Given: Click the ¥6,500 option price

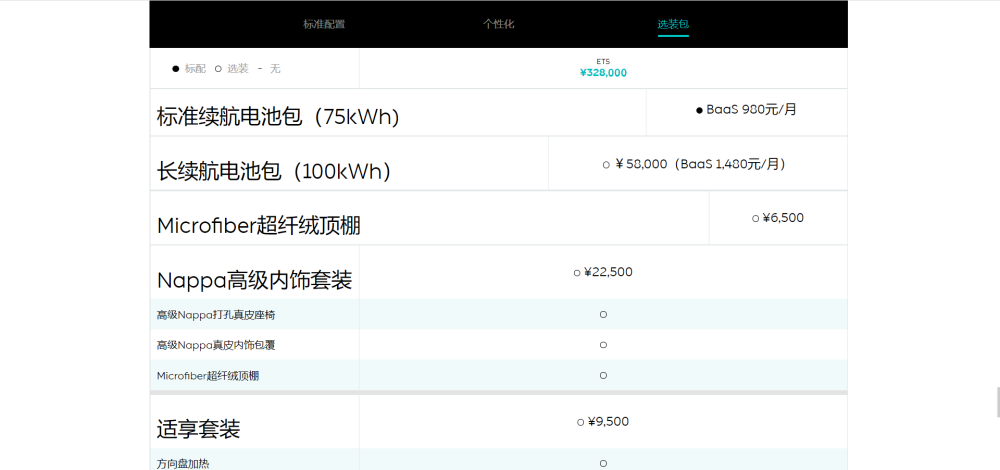Looking at the screenshot, I should [777, 218].
